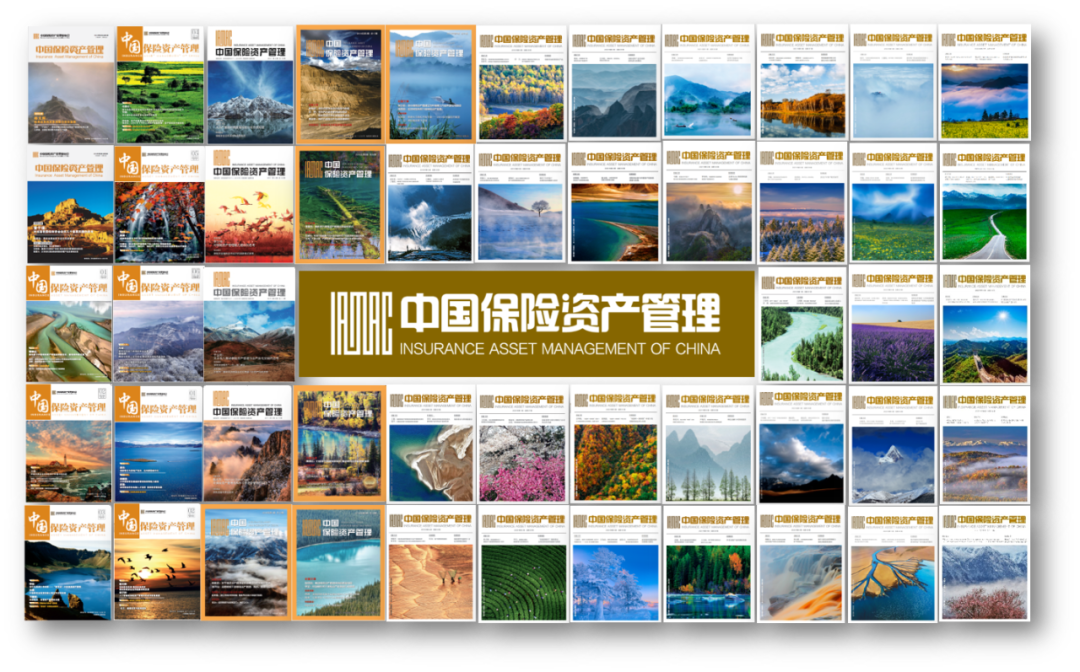This screenshot has width=1080, height=672.
Task: Select the lighthouse coast at orange sunset cover
Action: [69, 443]
